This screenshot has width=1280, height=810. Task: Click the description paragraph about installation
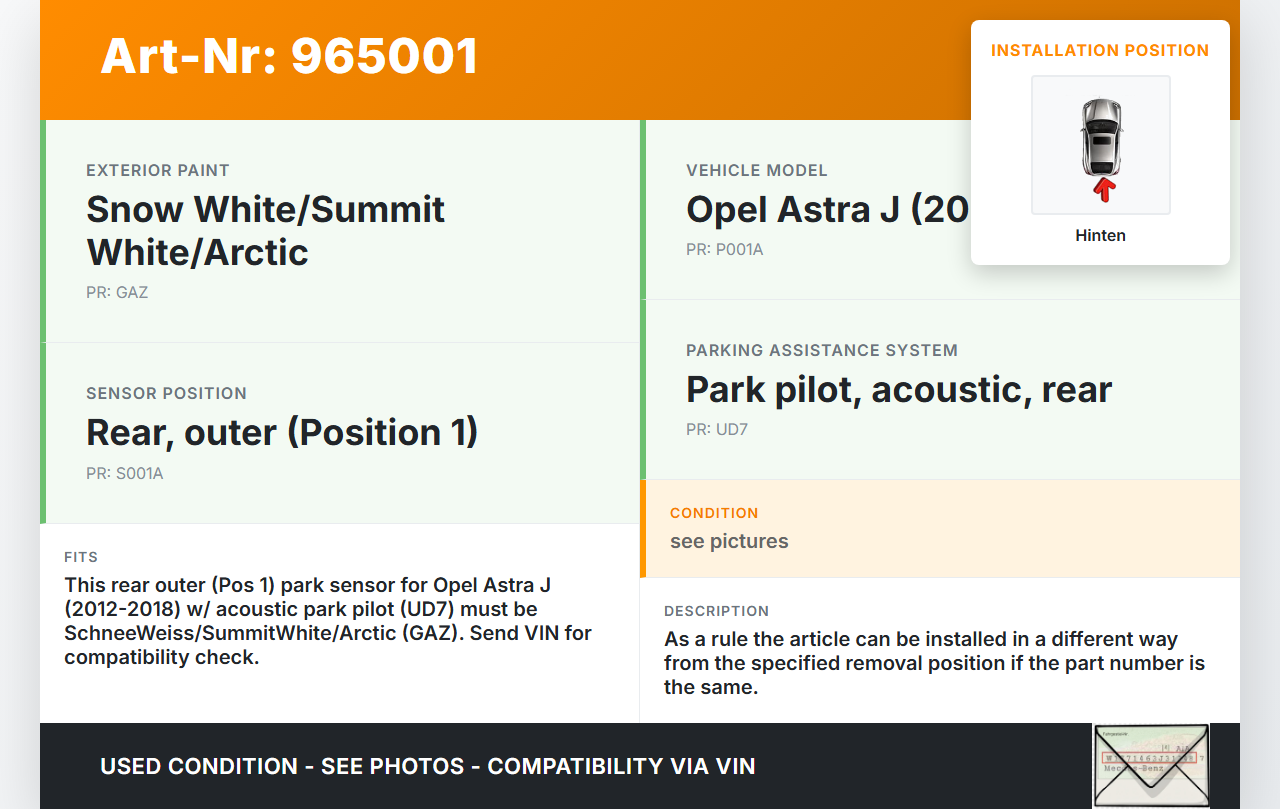(x=934, y=663)
